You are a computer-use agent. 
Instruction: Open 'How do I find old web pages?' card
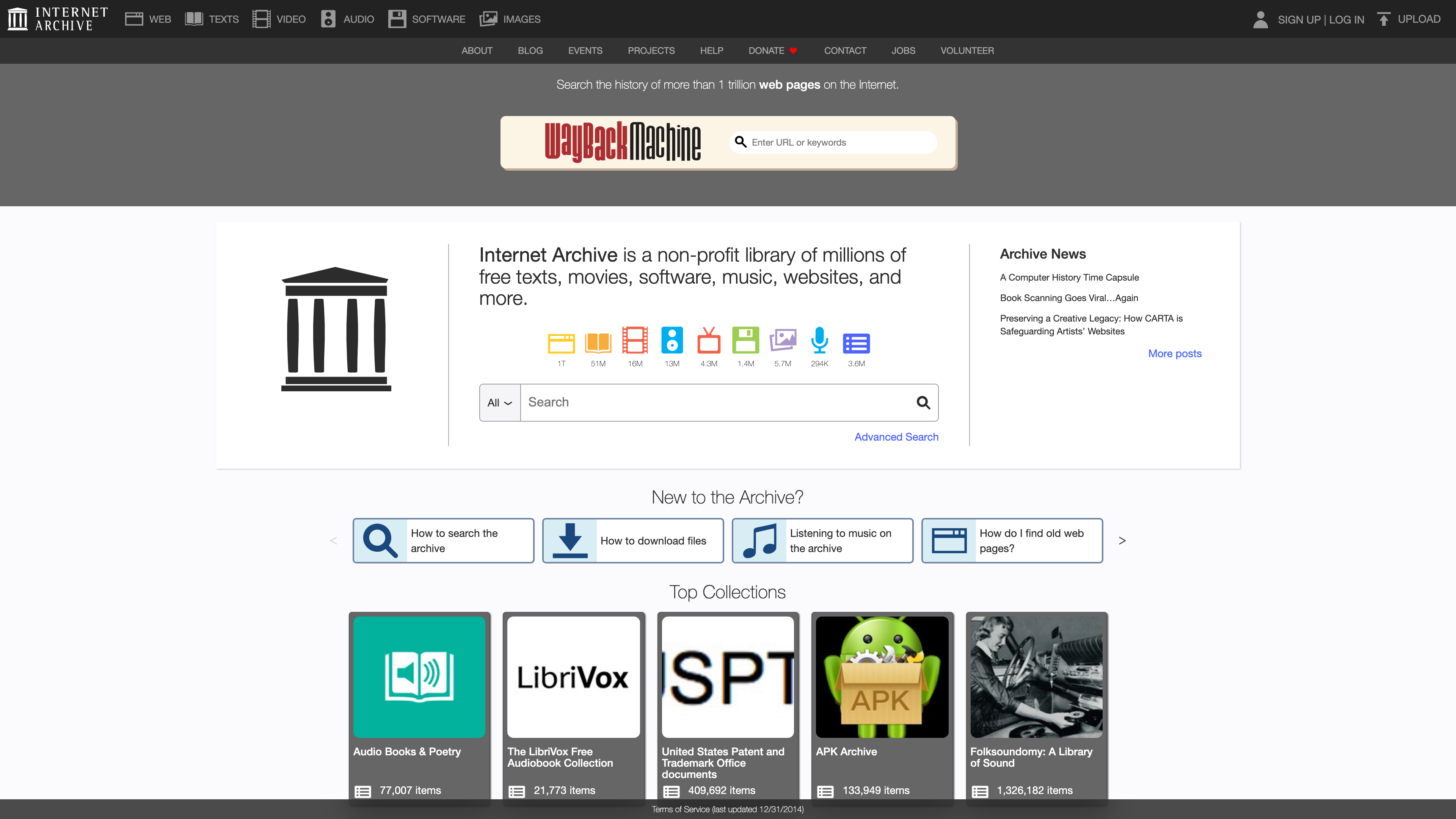coord(1012,540)
